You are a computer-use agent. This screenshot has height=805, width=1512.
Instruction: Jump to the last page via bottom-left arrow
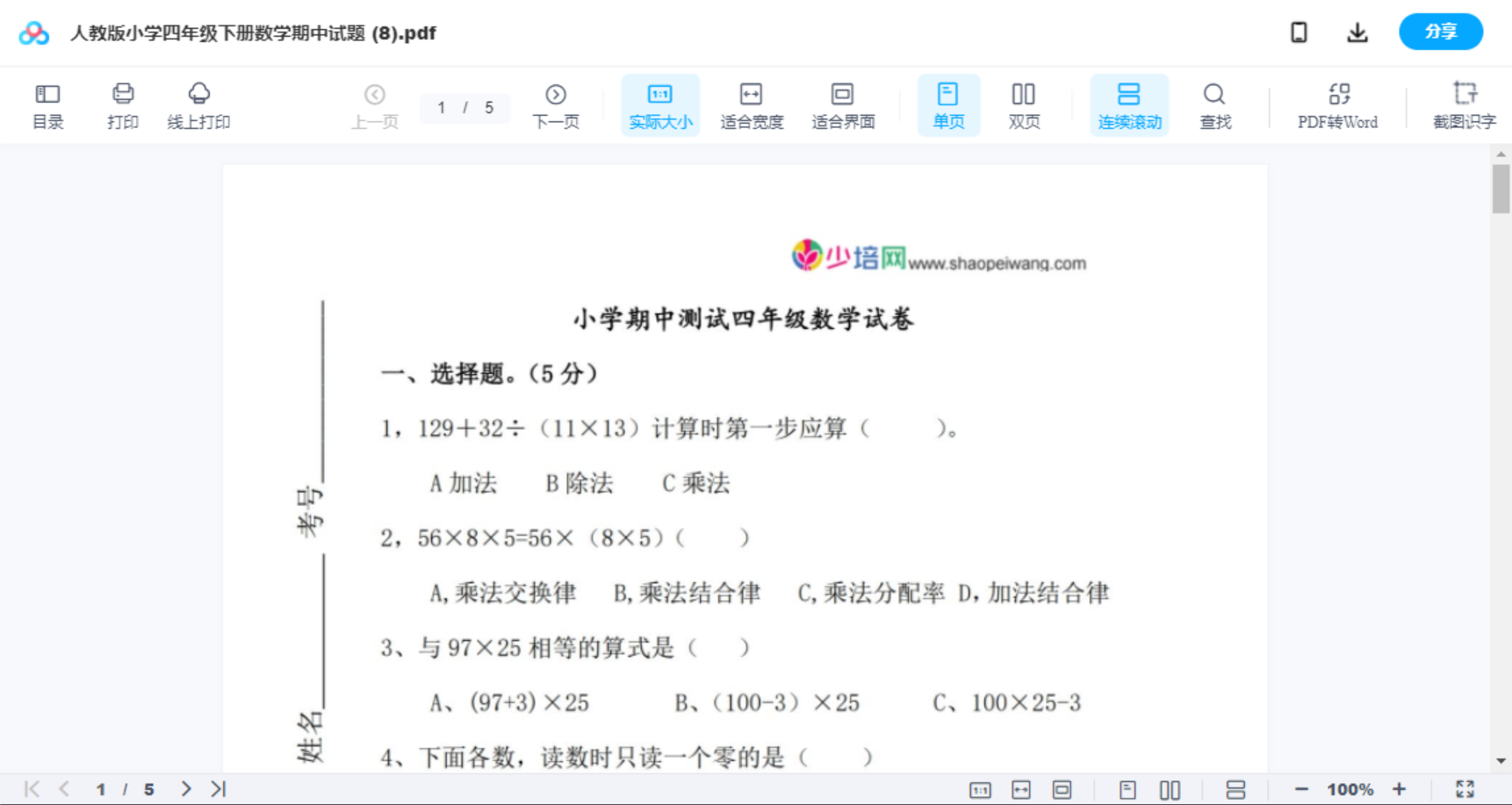pyautogui.click(x=216, y=788)
